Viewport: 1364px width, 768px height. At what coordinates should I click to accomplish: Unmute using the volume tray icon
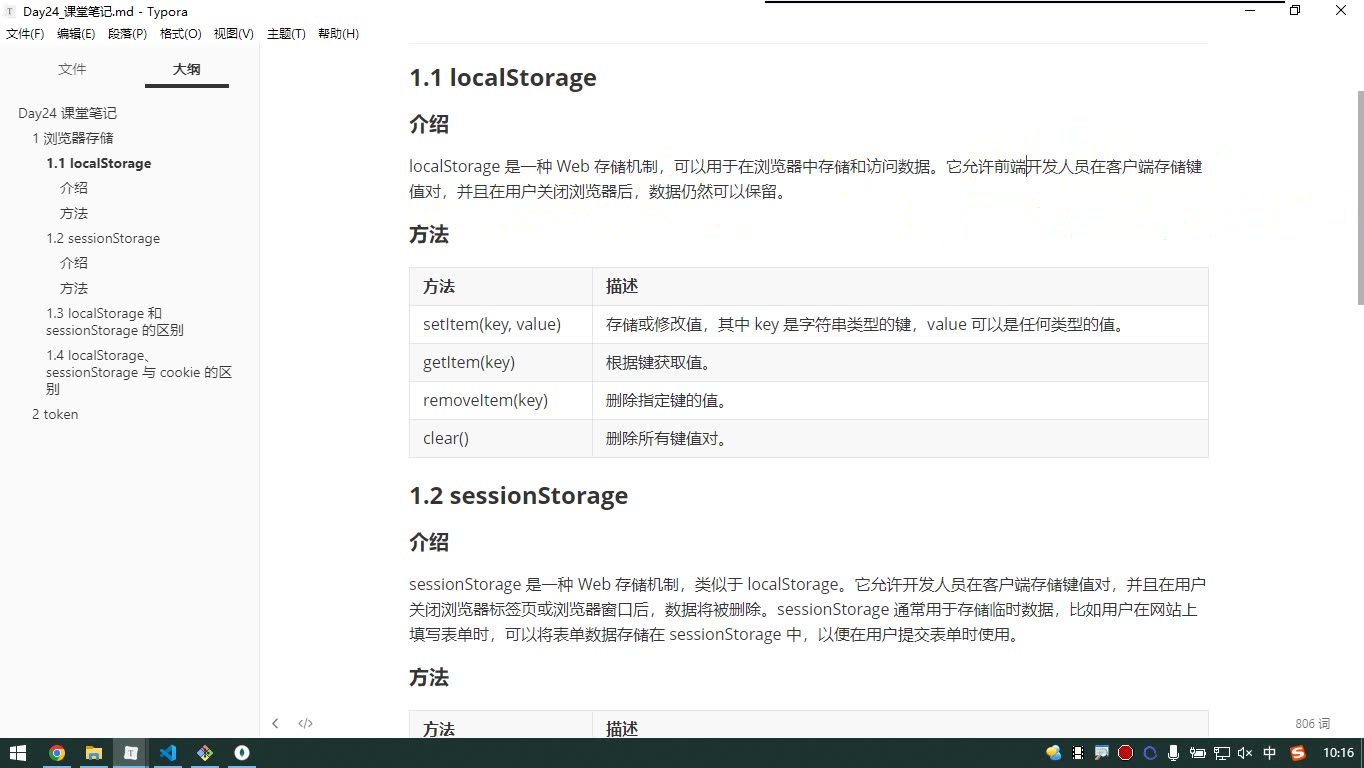coord(1245,753)
